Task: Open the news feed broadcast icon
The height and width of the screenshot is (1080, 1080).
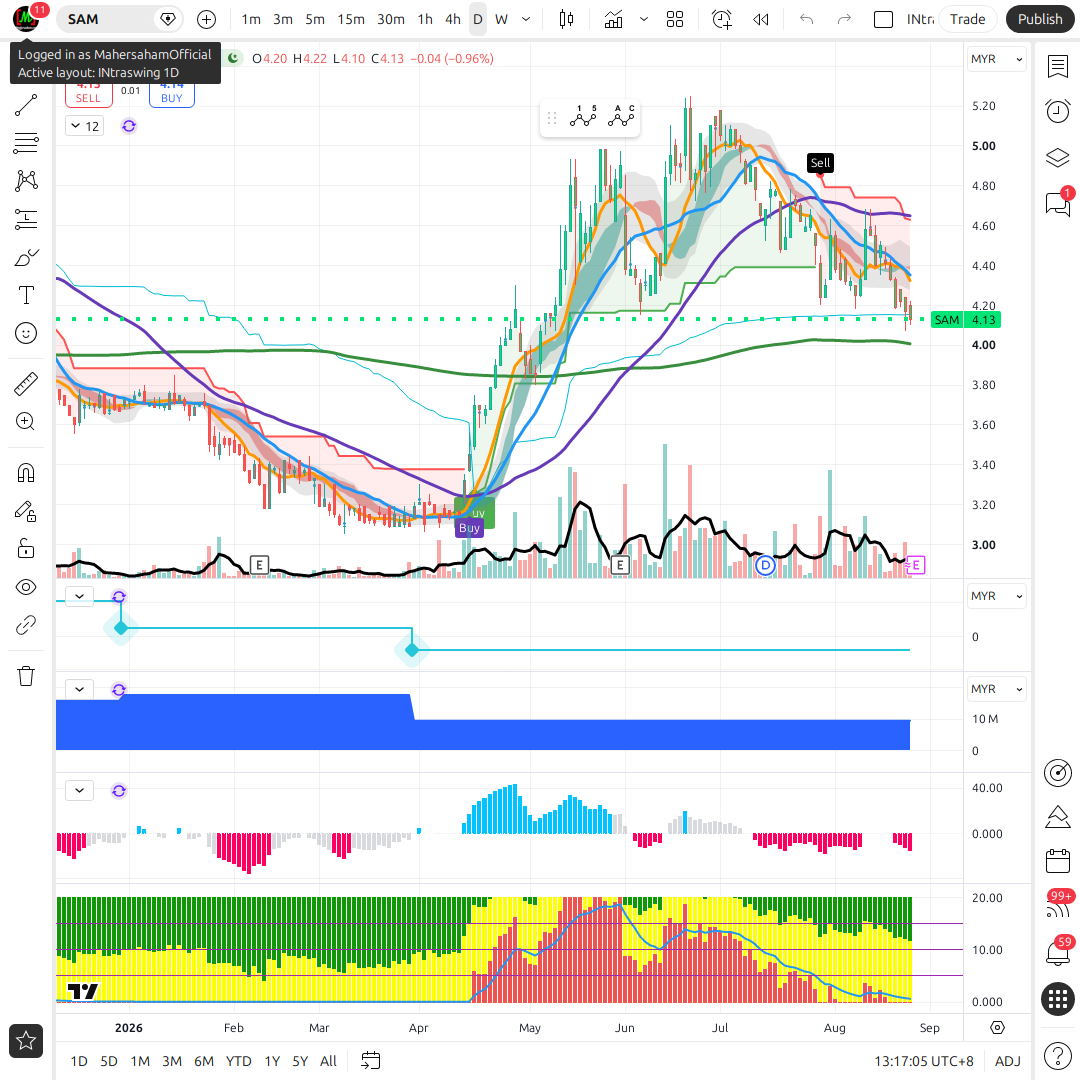Action: tap(1058, 907)
